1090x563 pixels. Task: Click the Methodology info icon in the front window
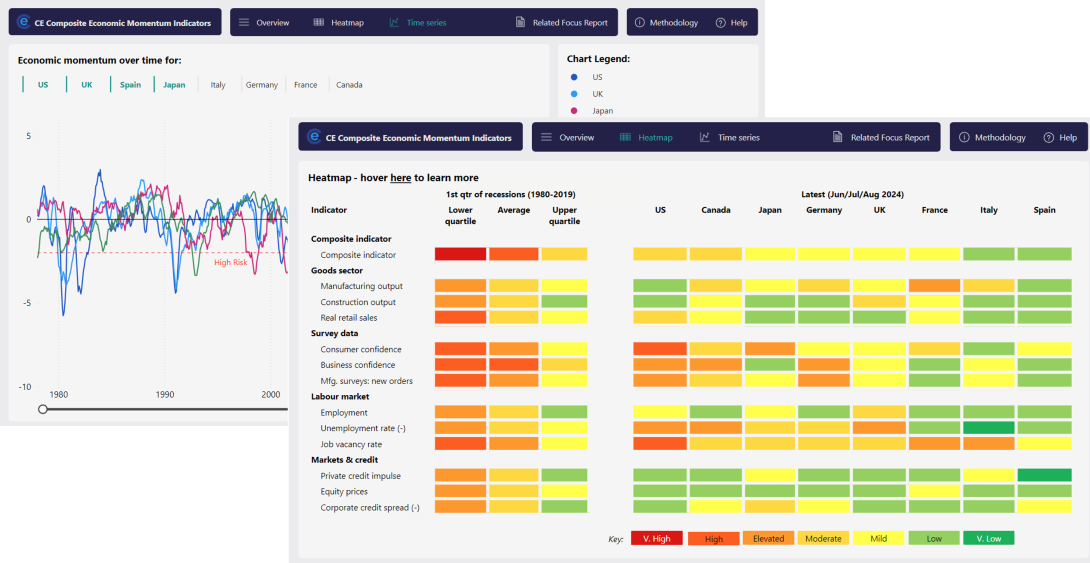(964, 137)
